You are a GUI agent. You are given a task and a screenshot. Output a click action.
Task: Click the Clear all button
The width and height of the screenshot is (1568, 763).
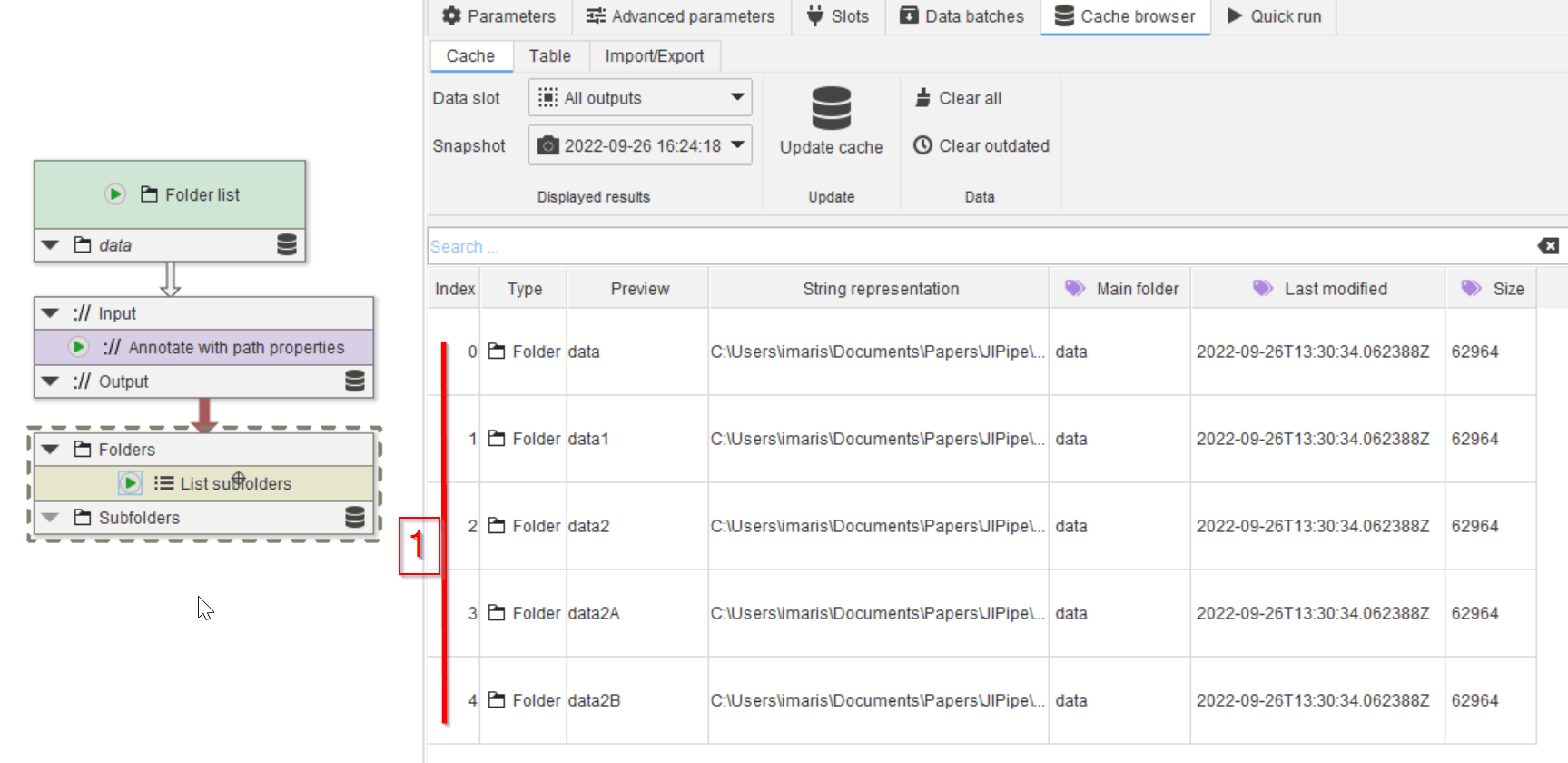[x=959, y=98]
